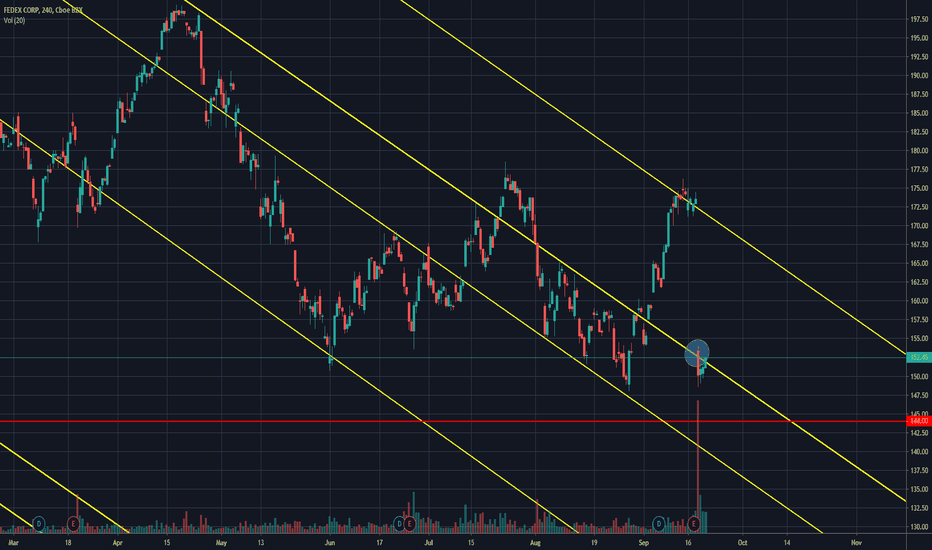
Task: Click the Nov label on time axis
Action: tap(856, 543)
